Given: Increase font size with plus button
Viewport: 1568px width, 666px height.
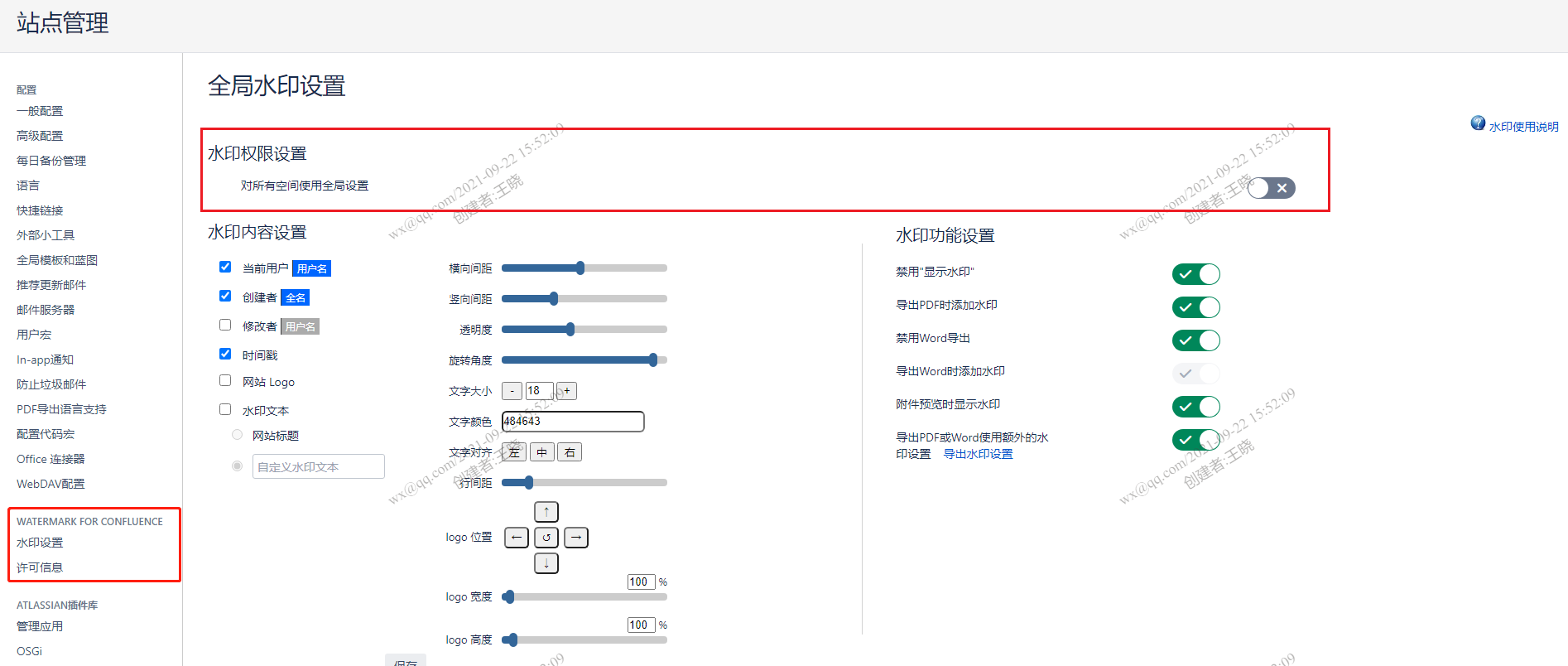Looking at the screenshot, I should [567, 391].
